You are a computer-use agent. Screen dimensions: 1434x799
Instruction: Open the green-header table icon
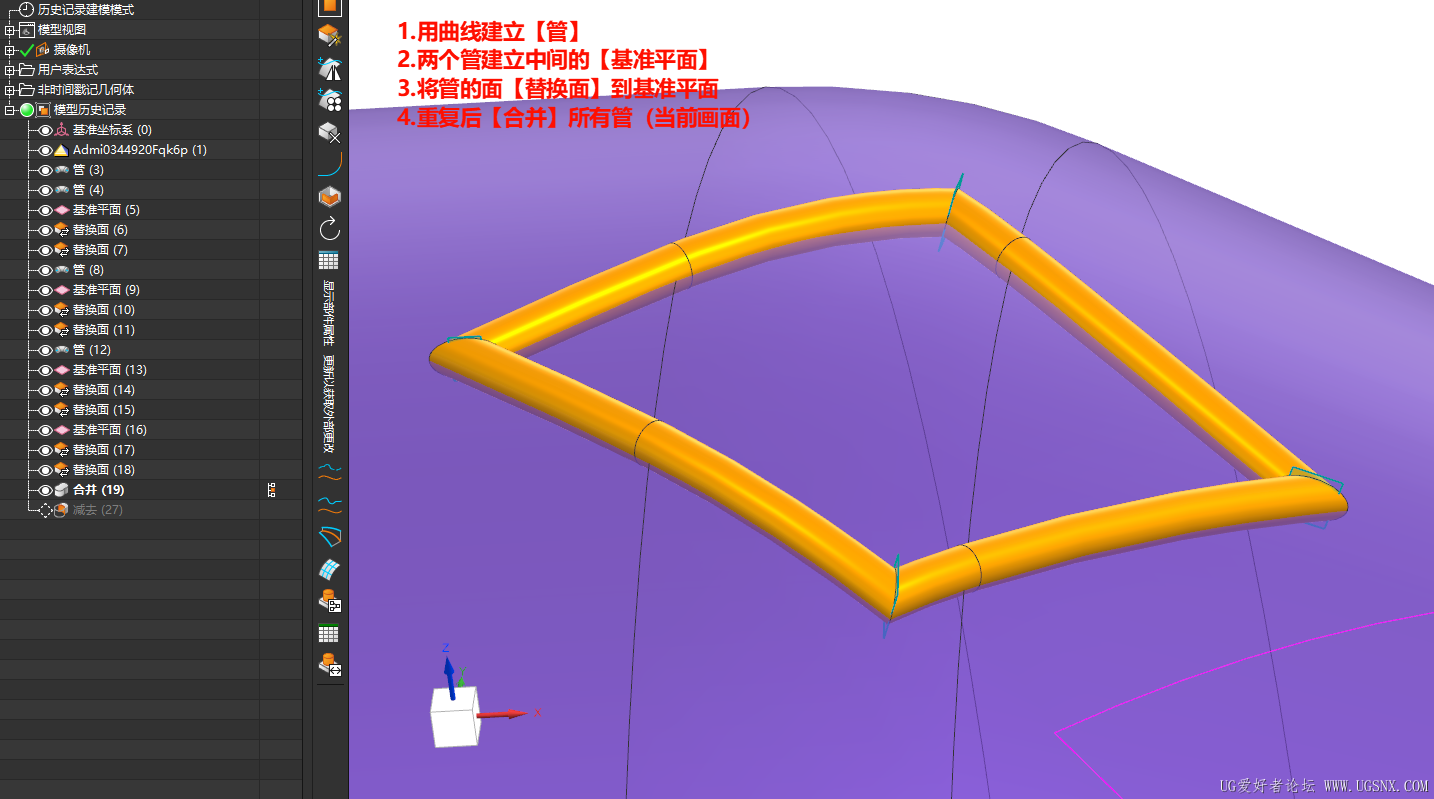point(329,634)
